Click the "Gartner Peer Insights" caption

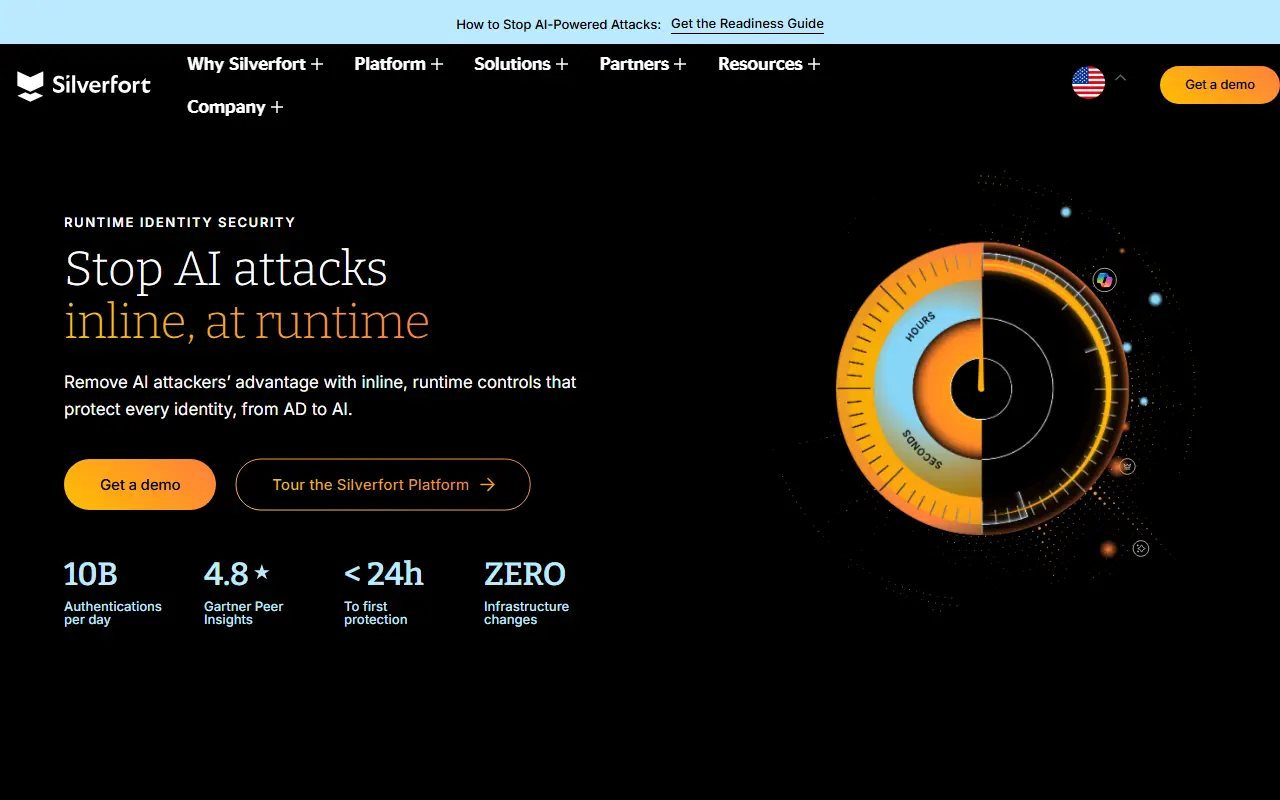244,613
